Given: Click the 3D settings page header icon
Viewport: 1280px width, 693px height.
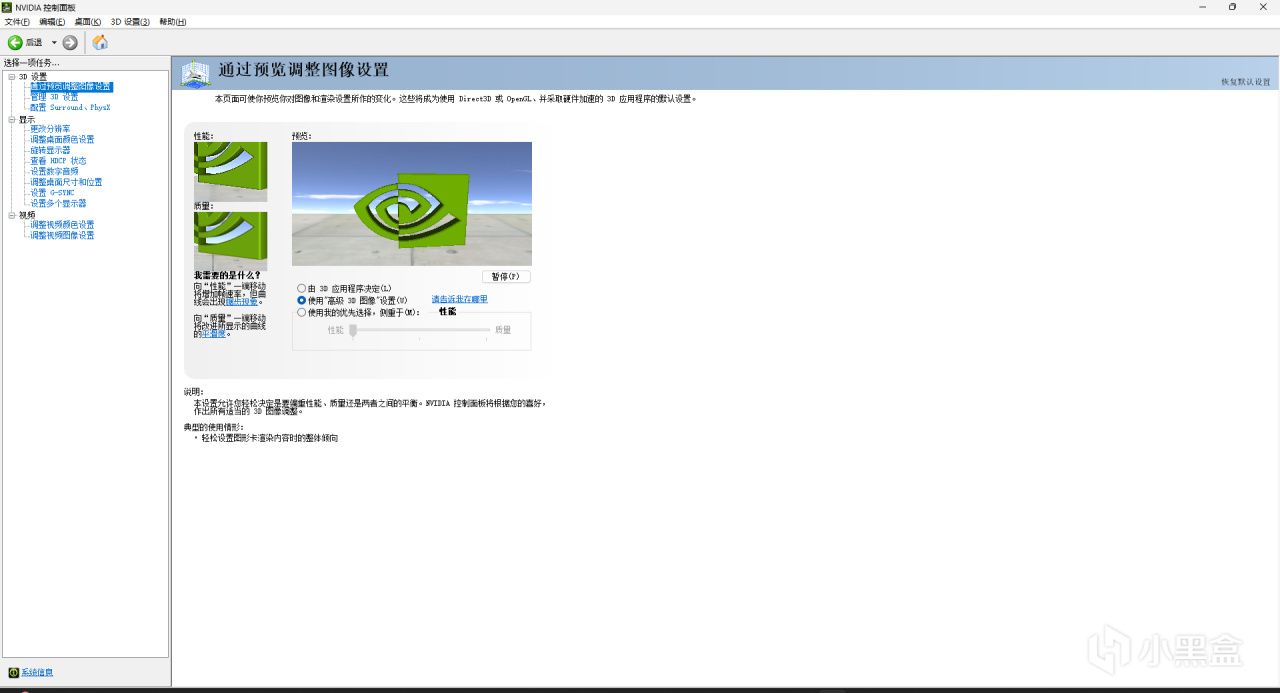Looking at the screenshot, I should (x=196, y=73).
